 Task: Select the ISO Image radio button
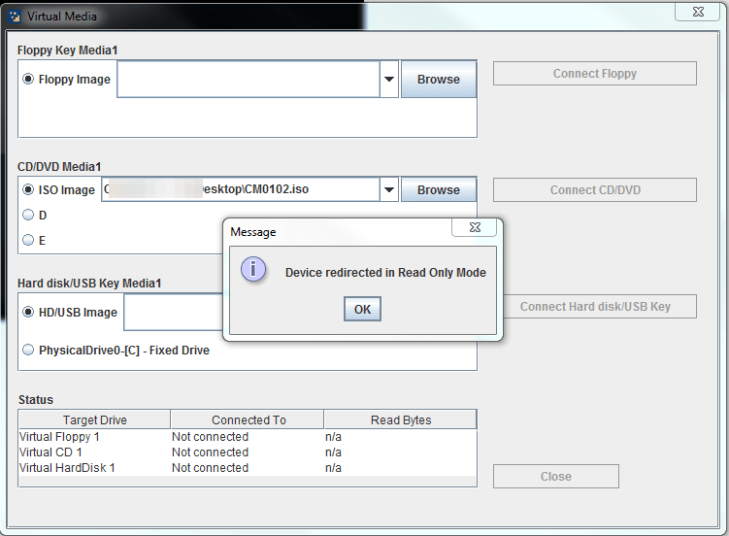tap(28, 190)
